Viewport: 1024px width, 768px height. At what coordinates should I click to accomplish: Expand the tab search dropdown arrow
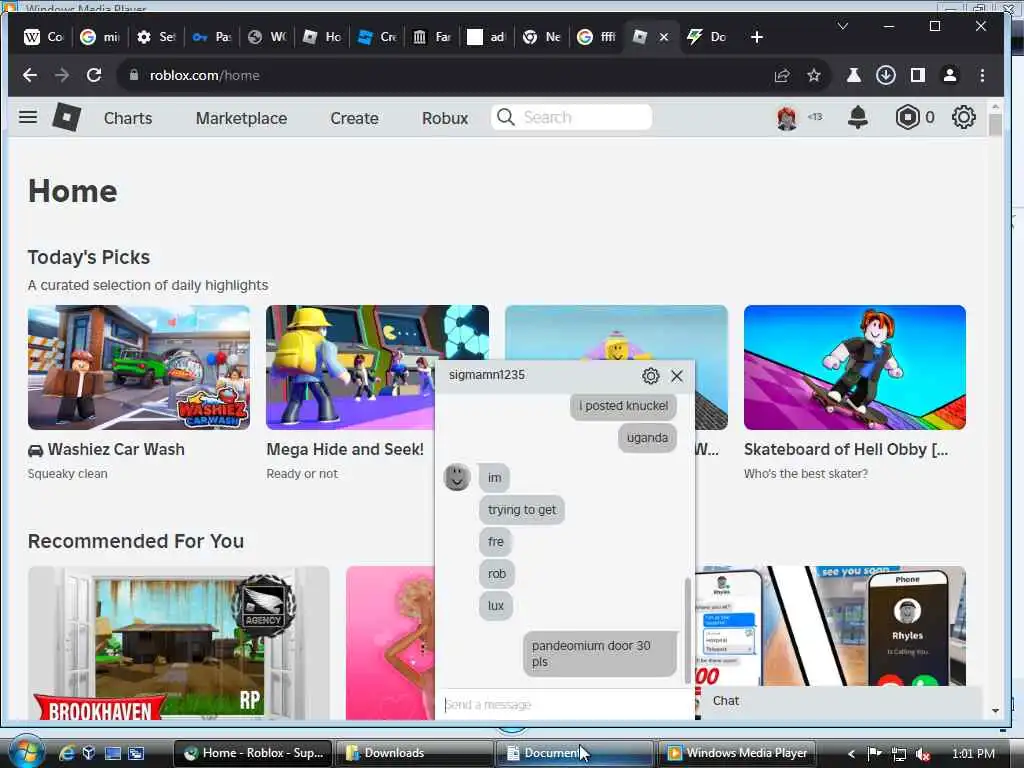[x=842, y=26]
